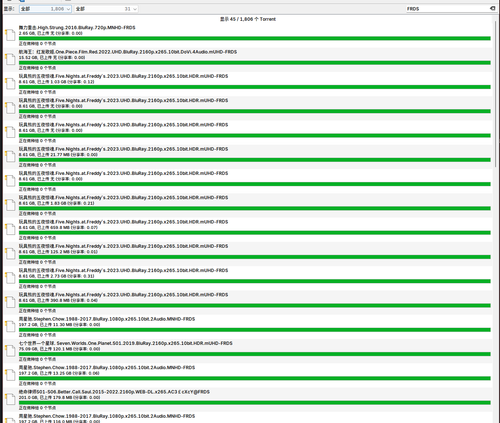Screen dimensions: 500x423
Task: Click the Seven.Worlds.One.Planet torrent file icon
Action: (10, 351)
